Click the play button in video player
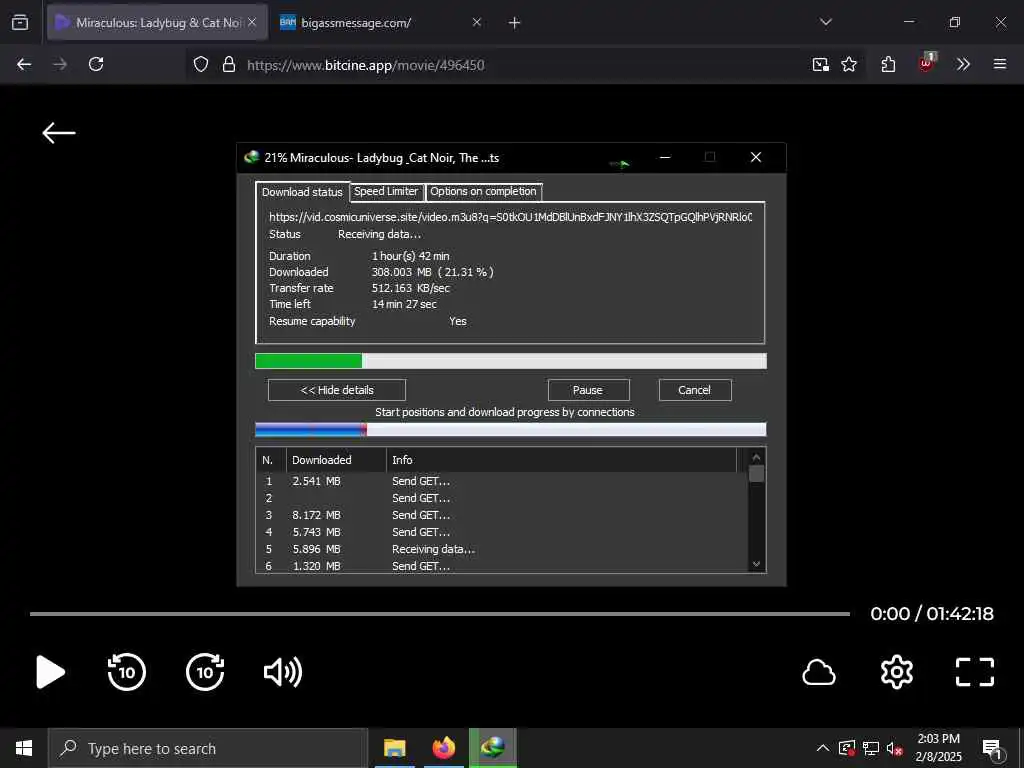The image size is (1024, 768). click(x=50, y=672)
